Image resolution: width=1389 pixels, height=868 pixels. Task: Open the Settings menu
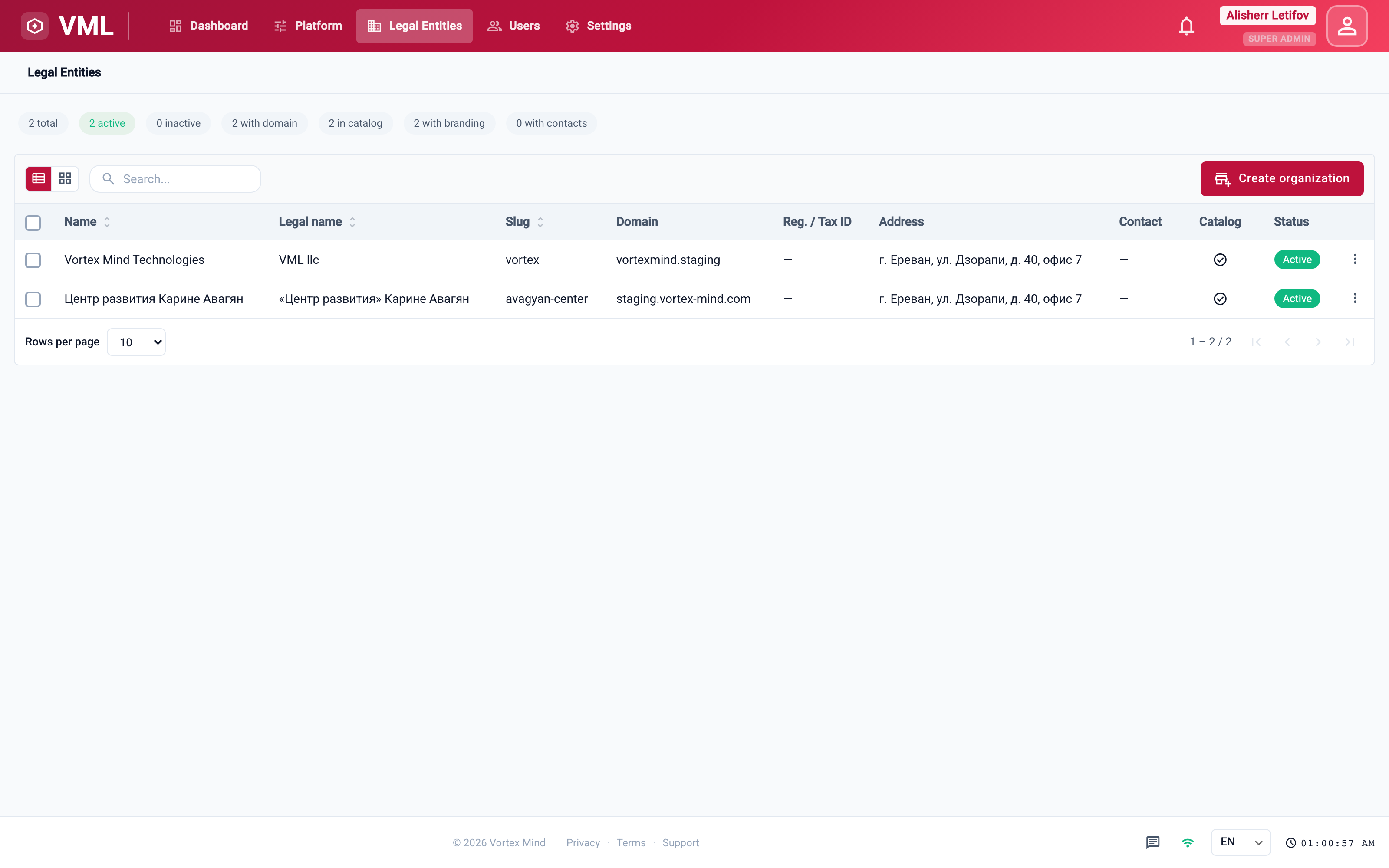[598, 26]
